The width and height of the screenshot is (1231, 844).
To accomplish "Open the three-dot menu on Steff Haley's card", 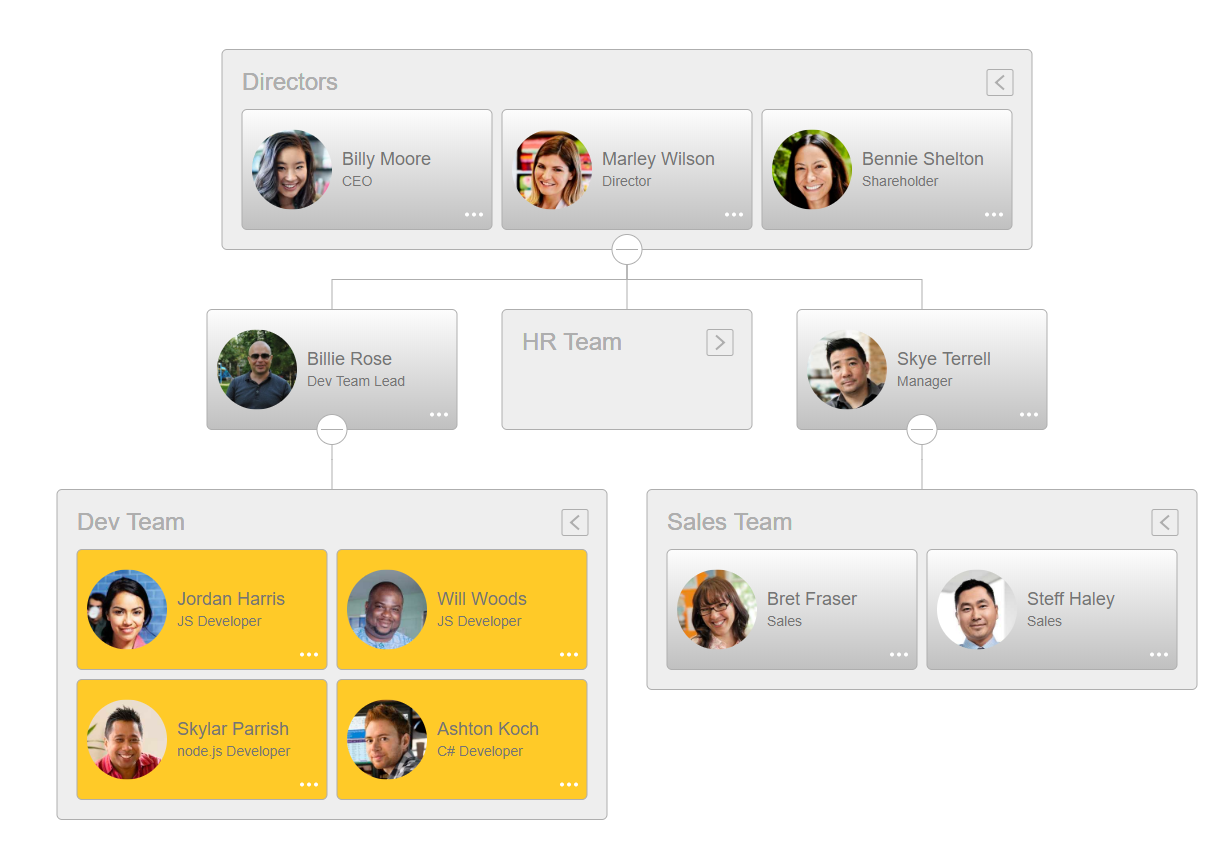I will click(x=1159, y=654).
